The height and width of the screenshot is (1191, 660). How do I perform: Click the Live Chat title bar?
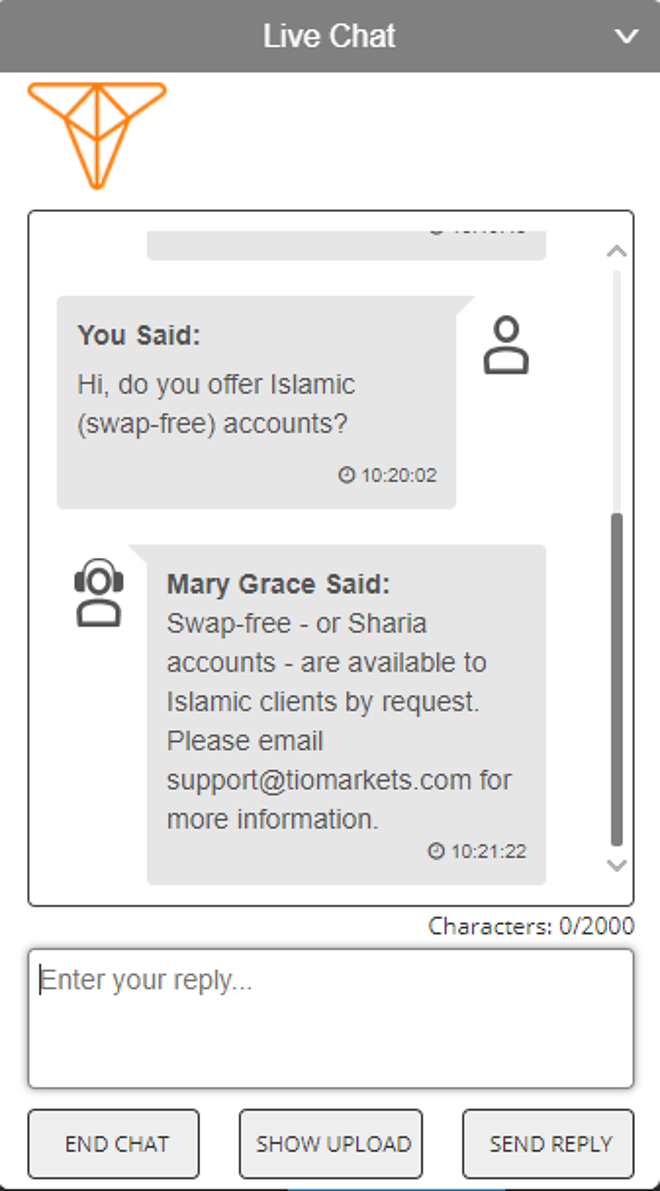(330, 36)
